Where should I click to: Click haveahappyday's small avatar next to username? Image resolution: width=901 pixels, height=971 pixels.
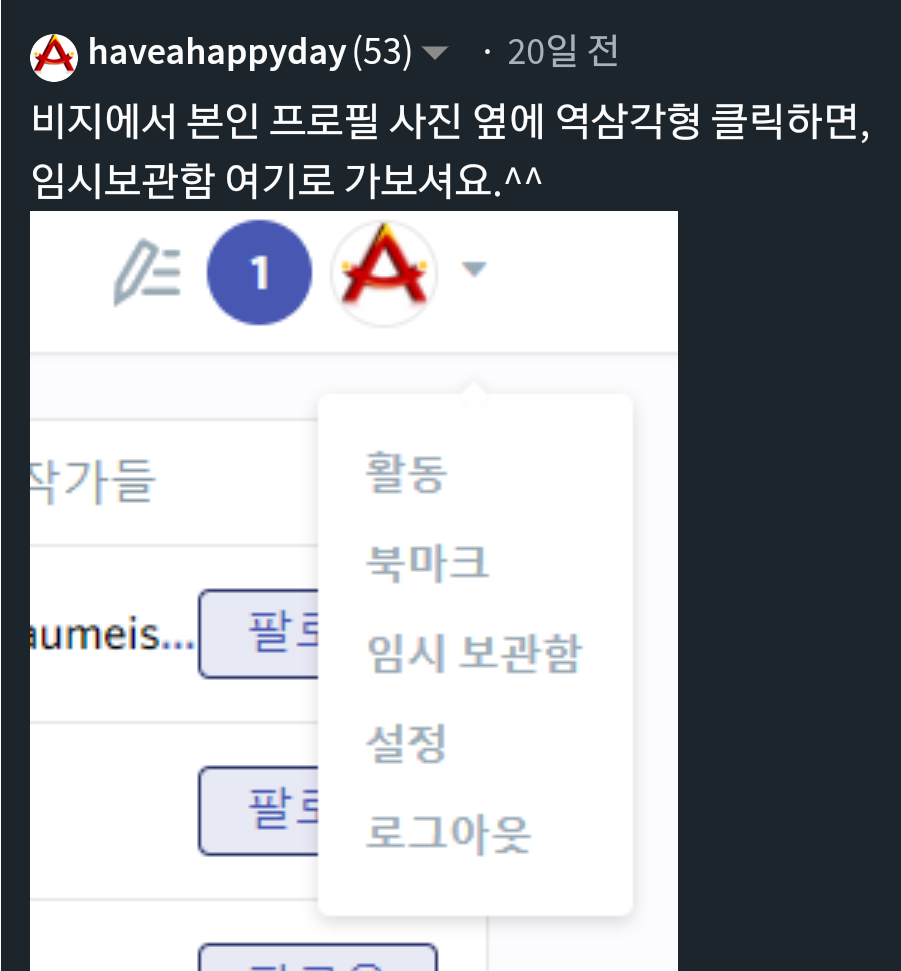coord(54,58)
